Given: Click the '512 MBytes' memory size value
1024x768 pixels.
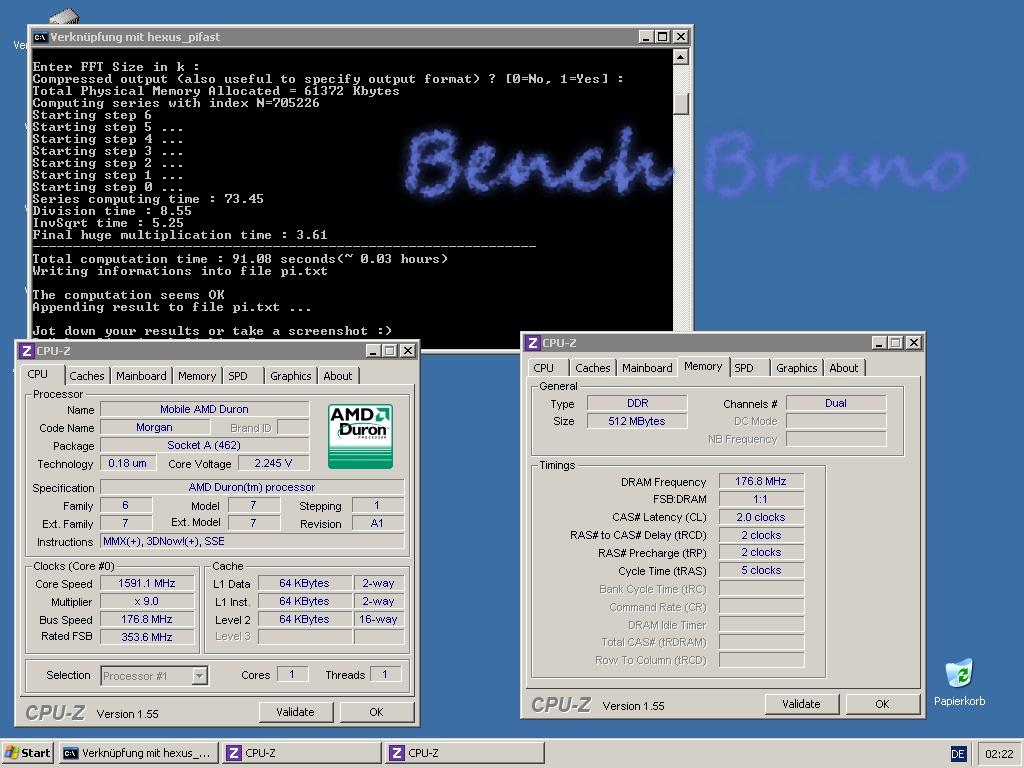Looking at the screenshot, I should pos(637,421).
